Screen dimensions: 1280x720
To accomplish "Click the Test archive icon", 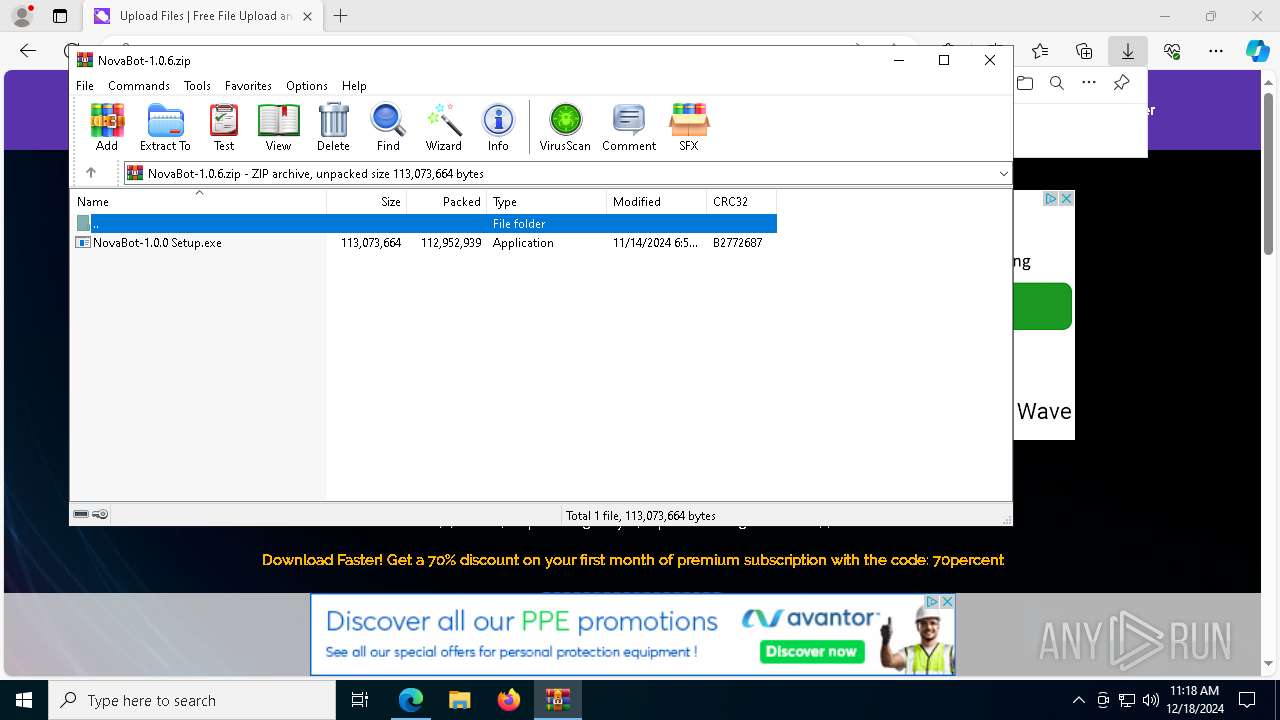I will pyautogui.click(x=224, y=127).
